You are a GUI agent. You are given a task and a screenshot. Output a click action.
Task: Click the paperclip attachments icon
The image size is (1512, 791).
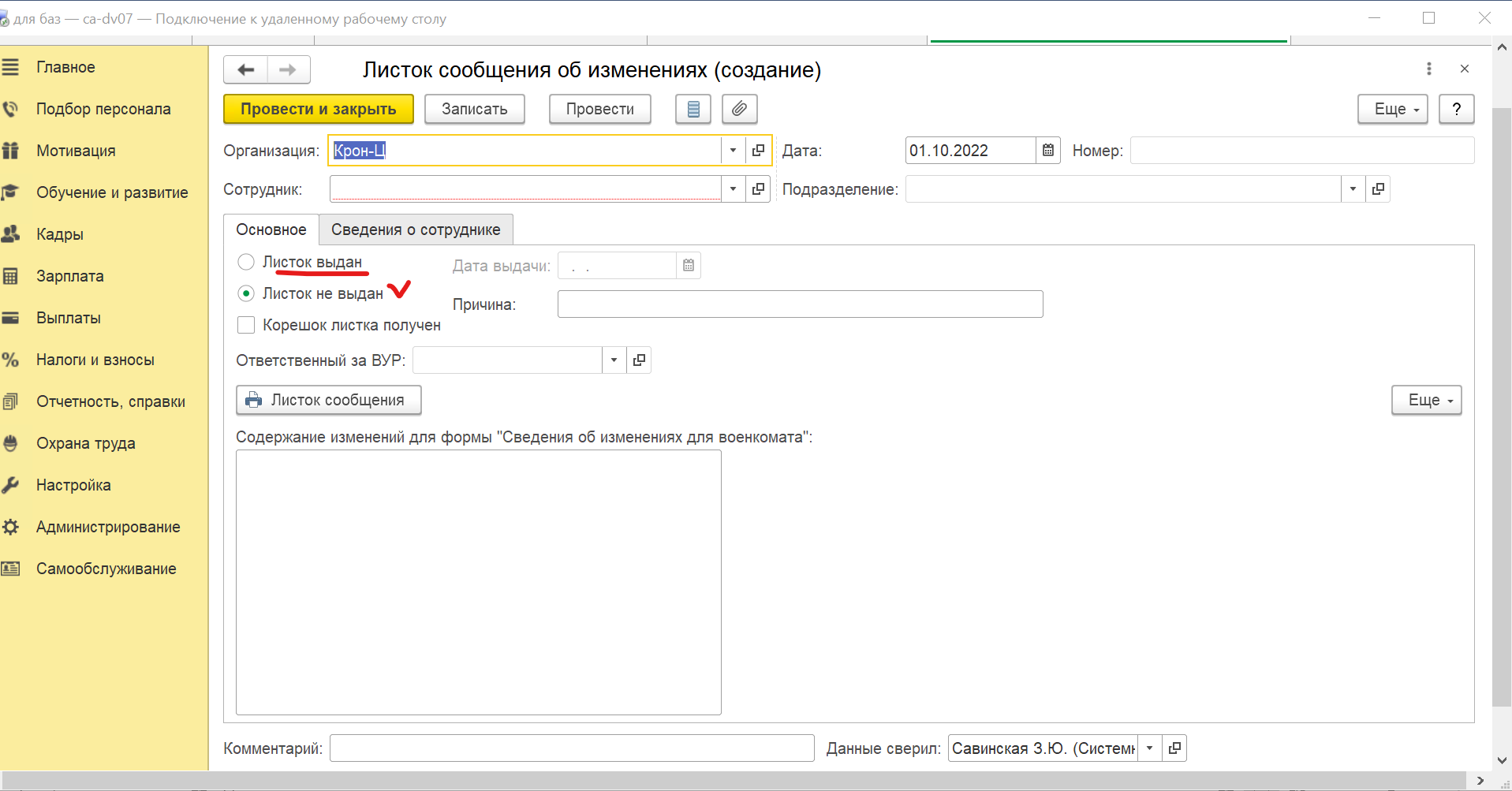pos(739,109)
